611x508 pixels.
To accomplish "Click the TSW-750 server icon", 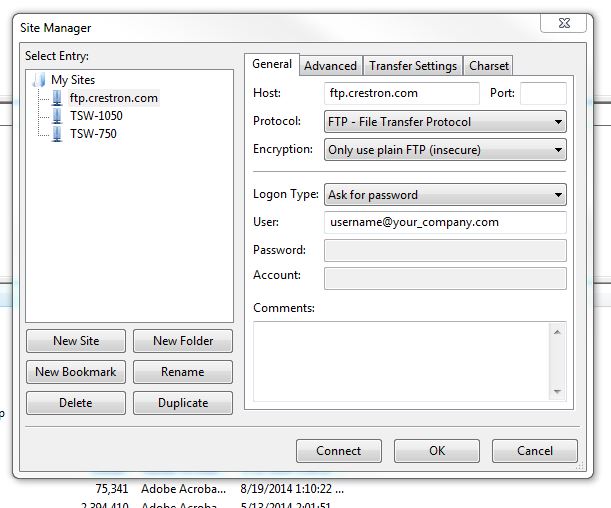I will [59, 134].
